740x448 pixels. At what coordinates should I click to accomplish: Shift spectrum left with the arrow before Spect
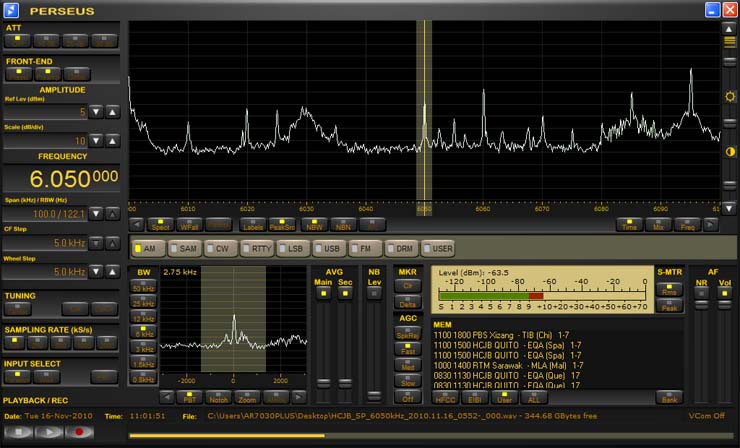(137, 225)
